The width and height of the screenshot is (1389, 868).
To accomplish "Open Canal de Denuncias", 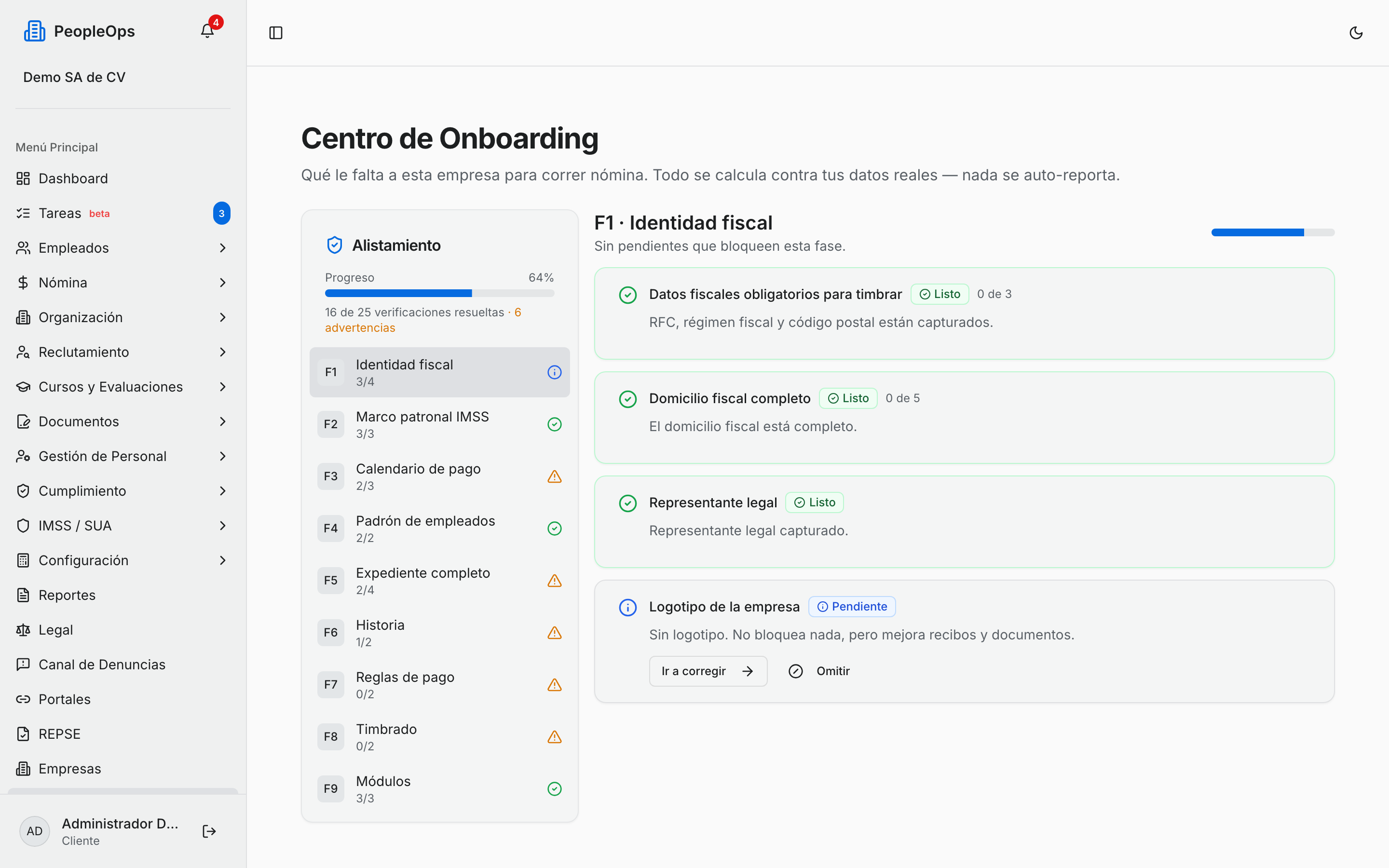I will click(123, 665).
